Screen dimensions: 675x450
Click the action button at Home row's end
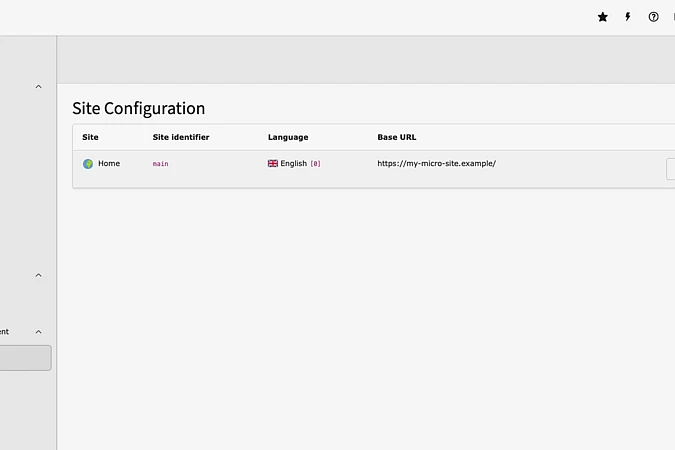coord(670,169)
